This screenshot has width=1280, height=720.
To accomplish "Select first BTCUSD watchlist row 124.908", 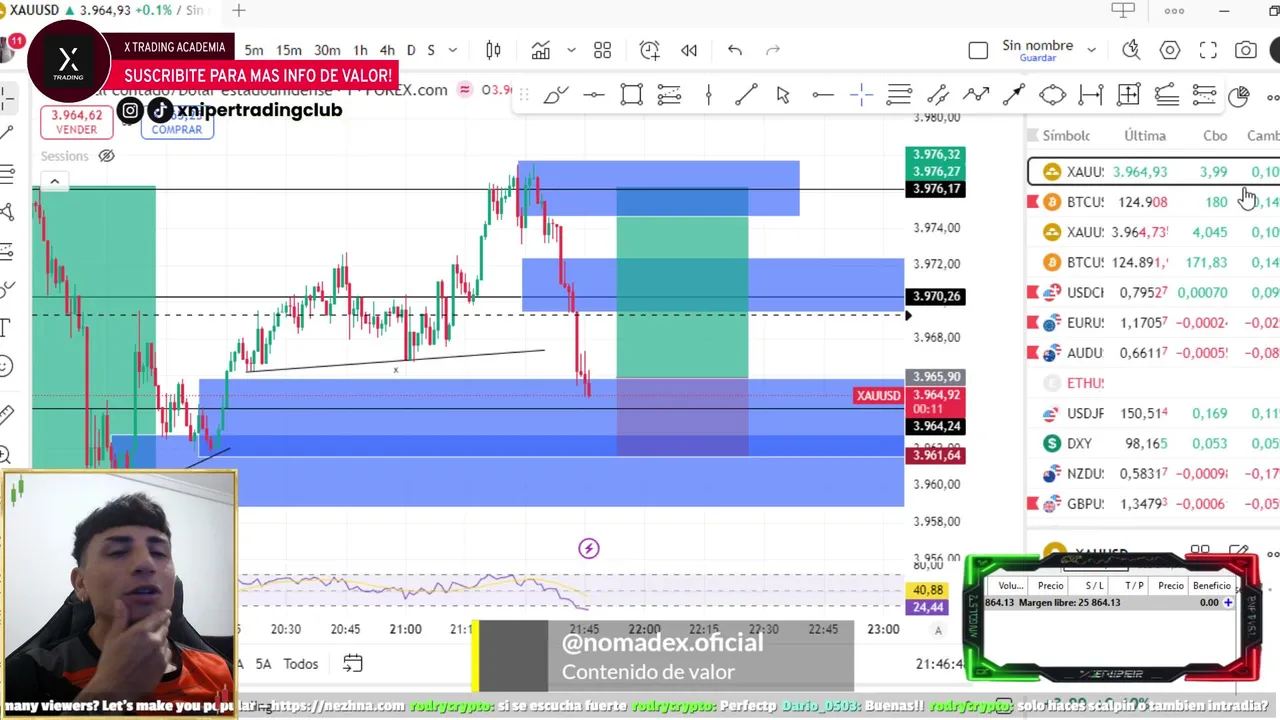I will [1153, 202].
